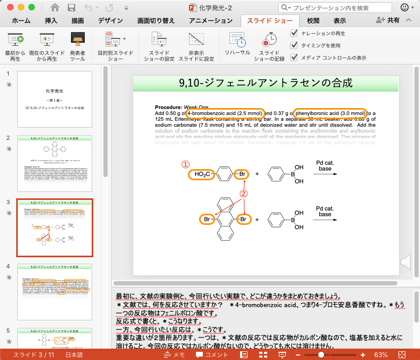
Task: Switch to the デザイン tab
Action: [110, 21]
